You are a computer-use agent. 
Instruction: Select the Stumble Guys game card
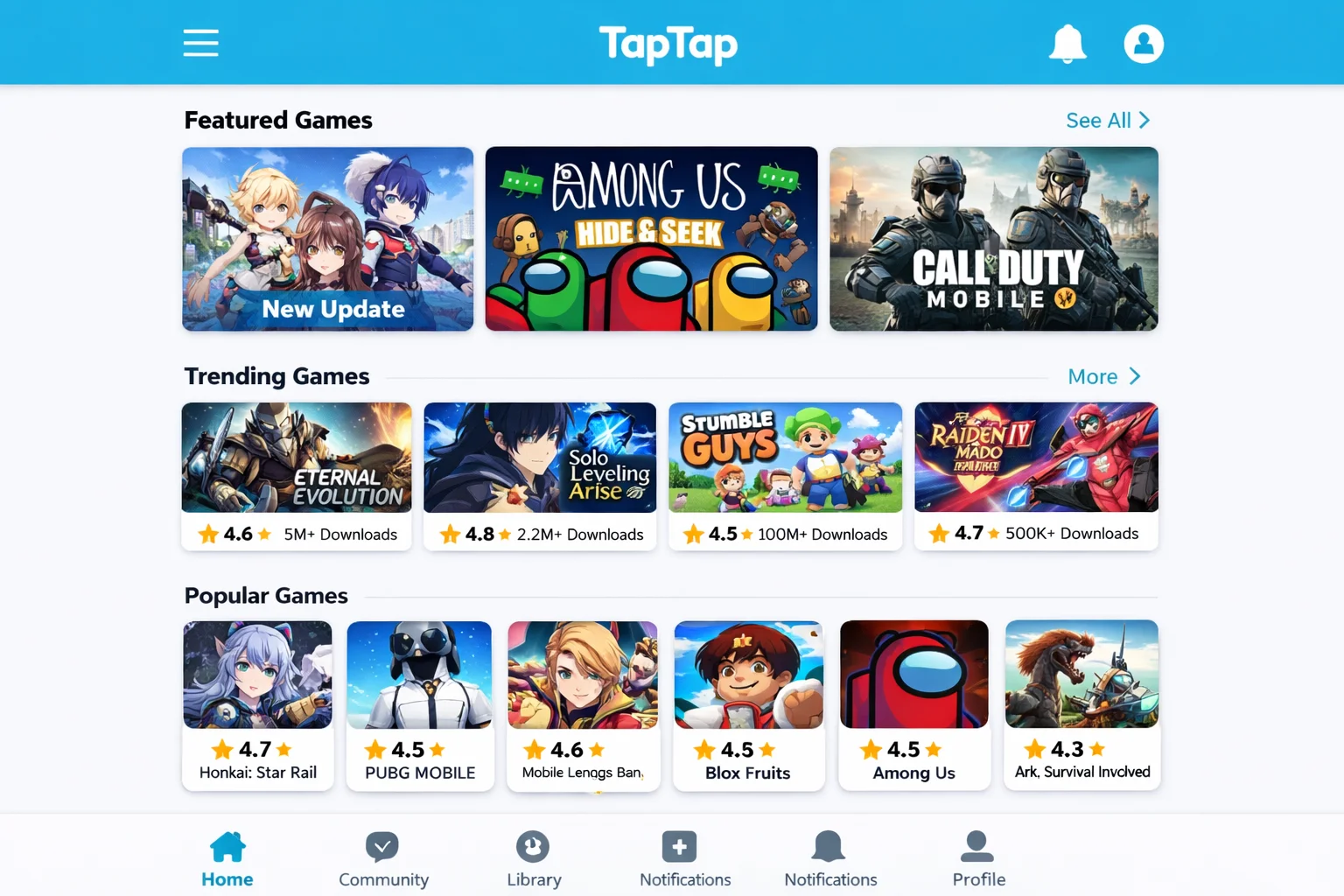[785, 476]
